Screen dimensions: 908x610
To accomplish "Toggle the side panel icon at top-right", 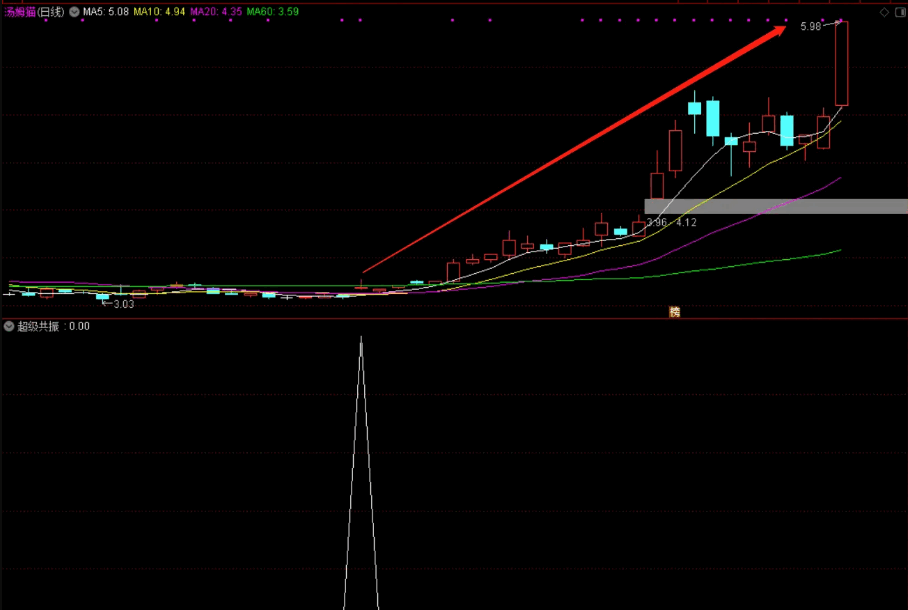I will pyautogui.click(x=900, y=12).
